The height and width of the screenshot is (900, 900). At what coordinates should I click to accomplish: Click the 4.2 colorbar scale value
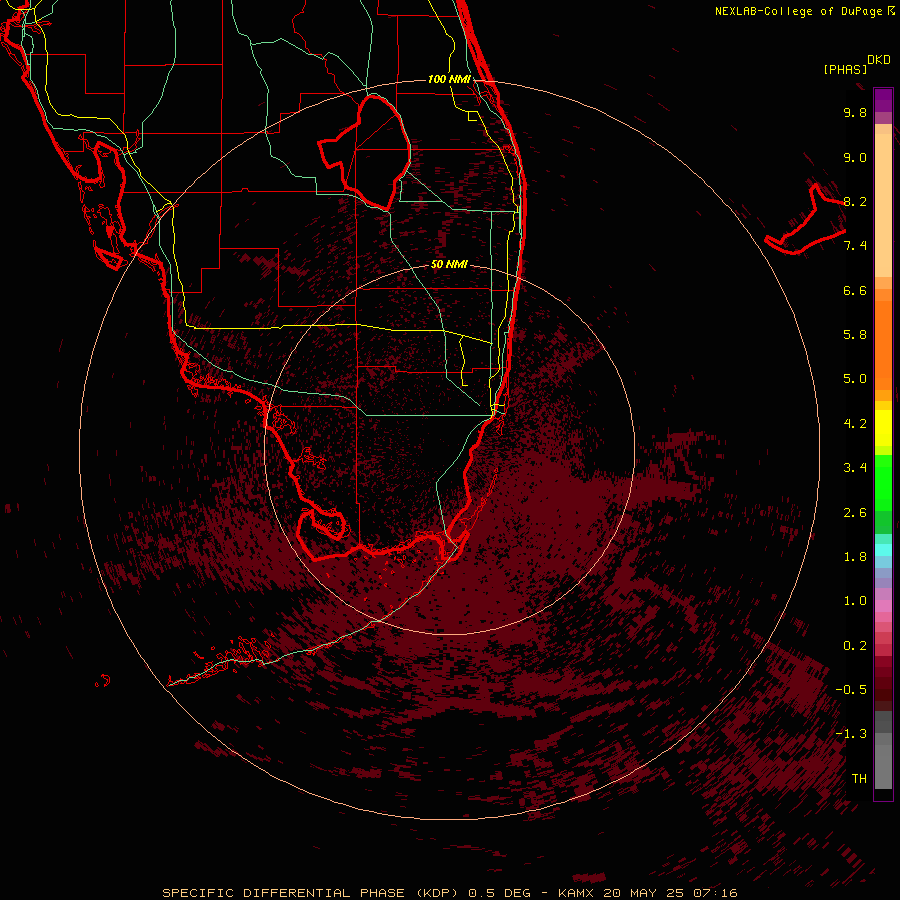(x=855, y=424)
